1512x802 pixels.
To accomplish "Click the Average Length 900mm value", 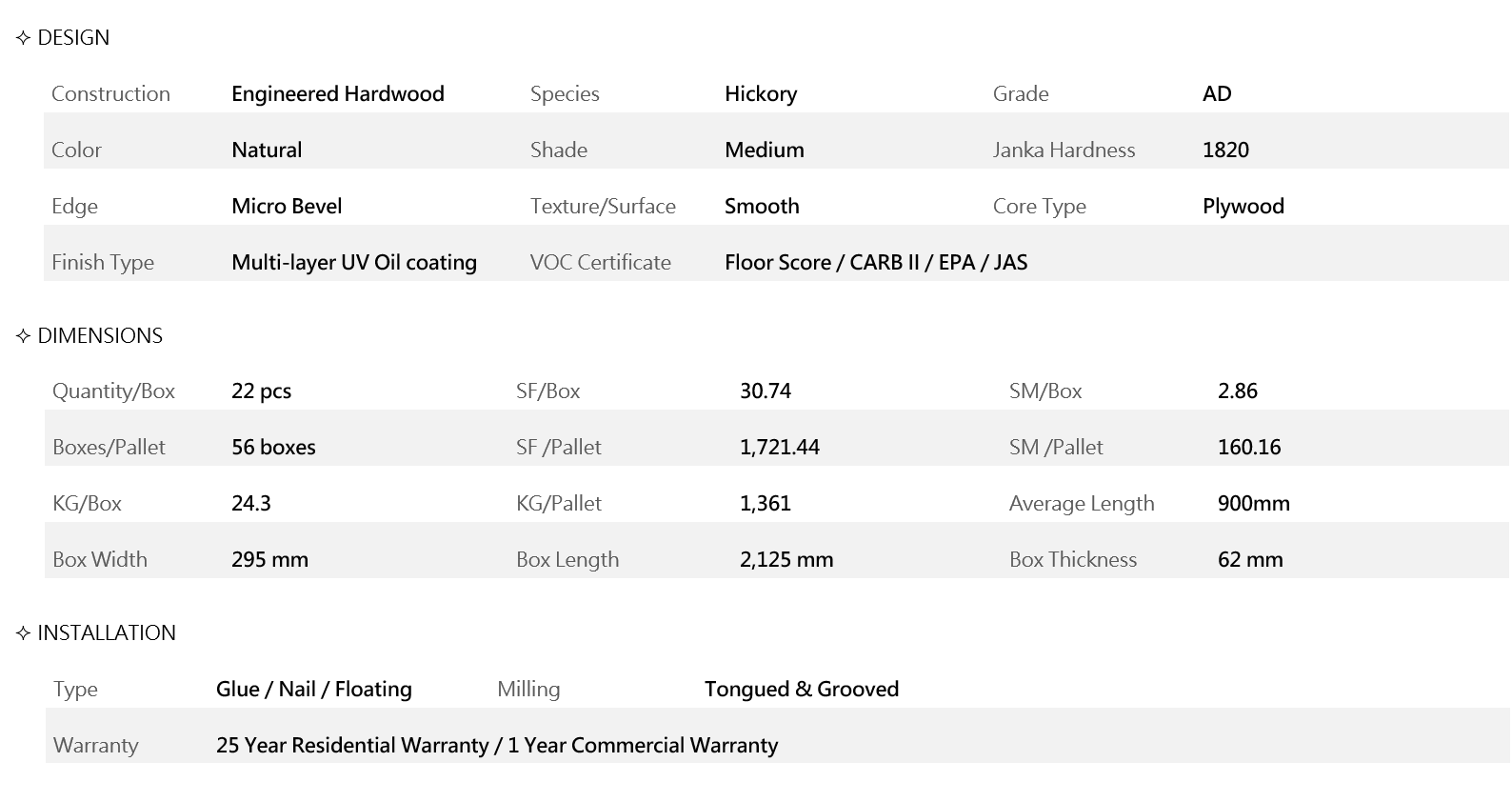I will 1254,504.
